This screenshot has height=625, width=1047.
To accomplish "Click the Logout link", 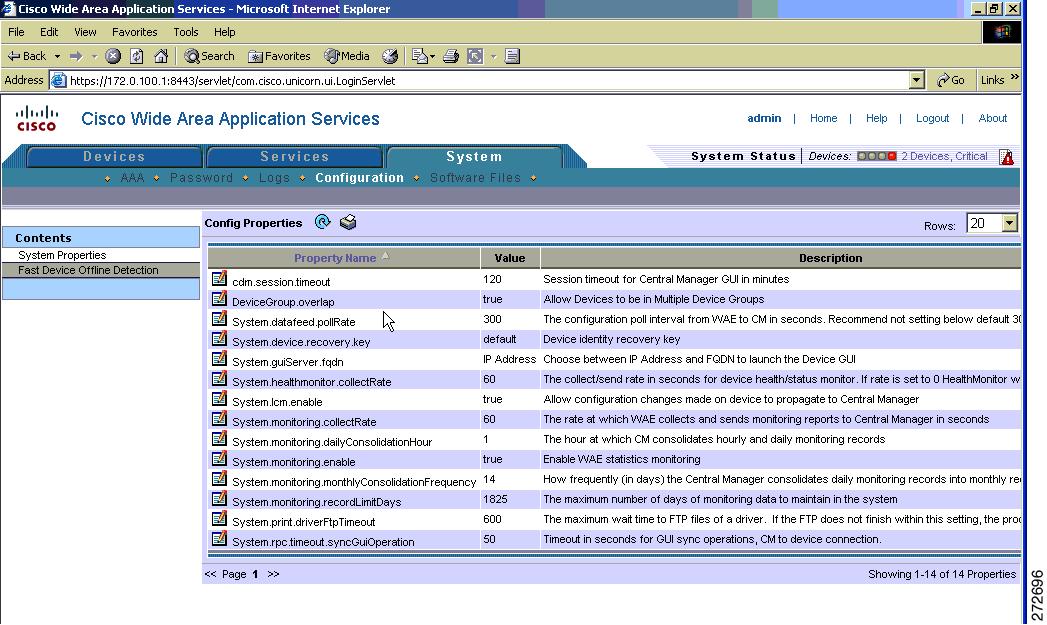I will coord(932,118).
